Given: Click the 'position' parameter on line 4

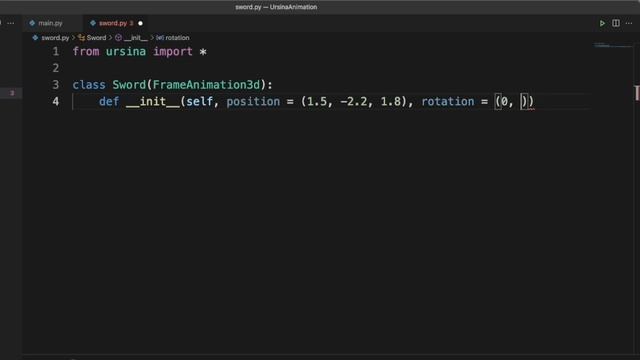Looking at the screenshot, I should (x=253, y=101).
